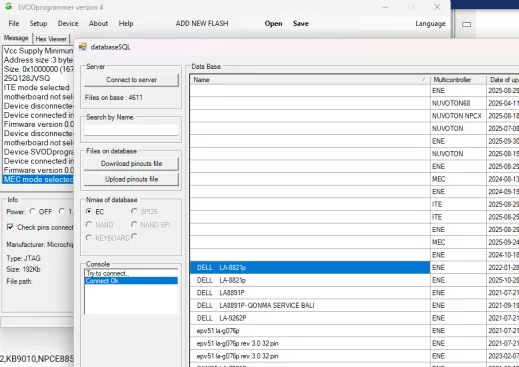519x367 pixels.
Task: Click the Search by Name field
Action: click(131, 130)
